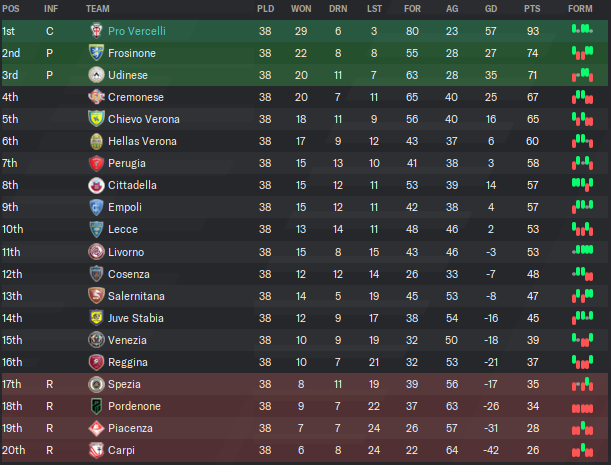The image size is (611, 465).
Task: Sort by the GD column header
Action: click(491, 9)
